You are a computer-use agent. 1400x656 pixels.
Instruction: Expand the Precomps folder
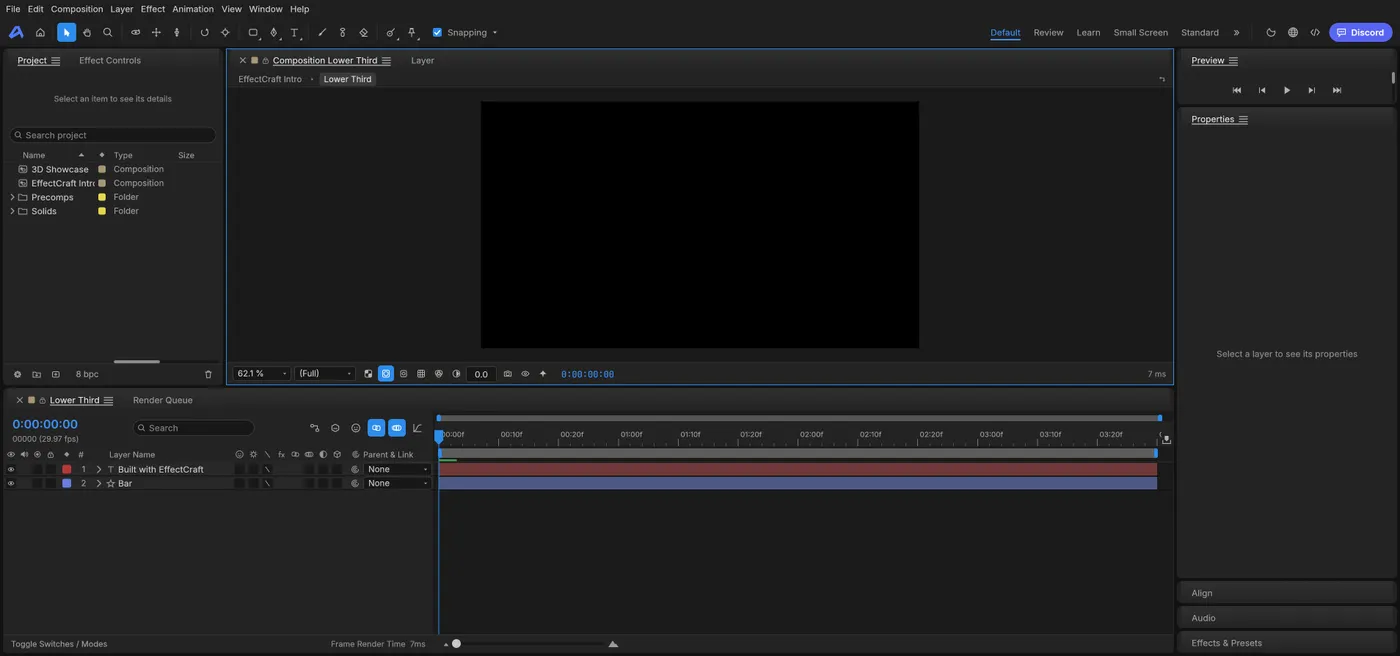[12, 197]
